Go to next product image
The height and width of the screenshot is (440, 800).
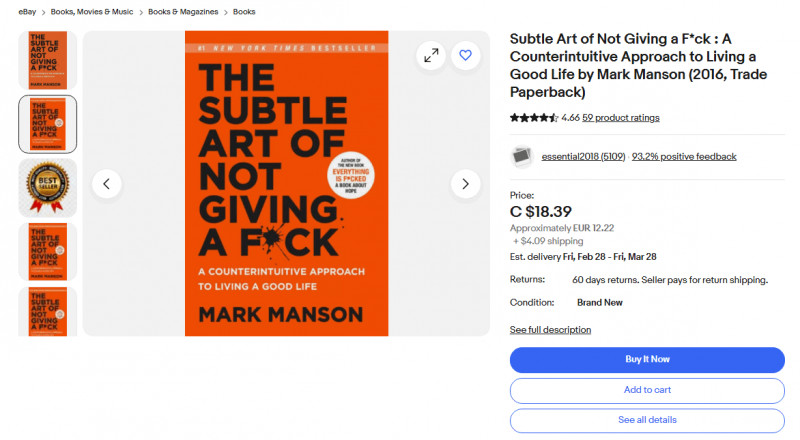point(465,183)
